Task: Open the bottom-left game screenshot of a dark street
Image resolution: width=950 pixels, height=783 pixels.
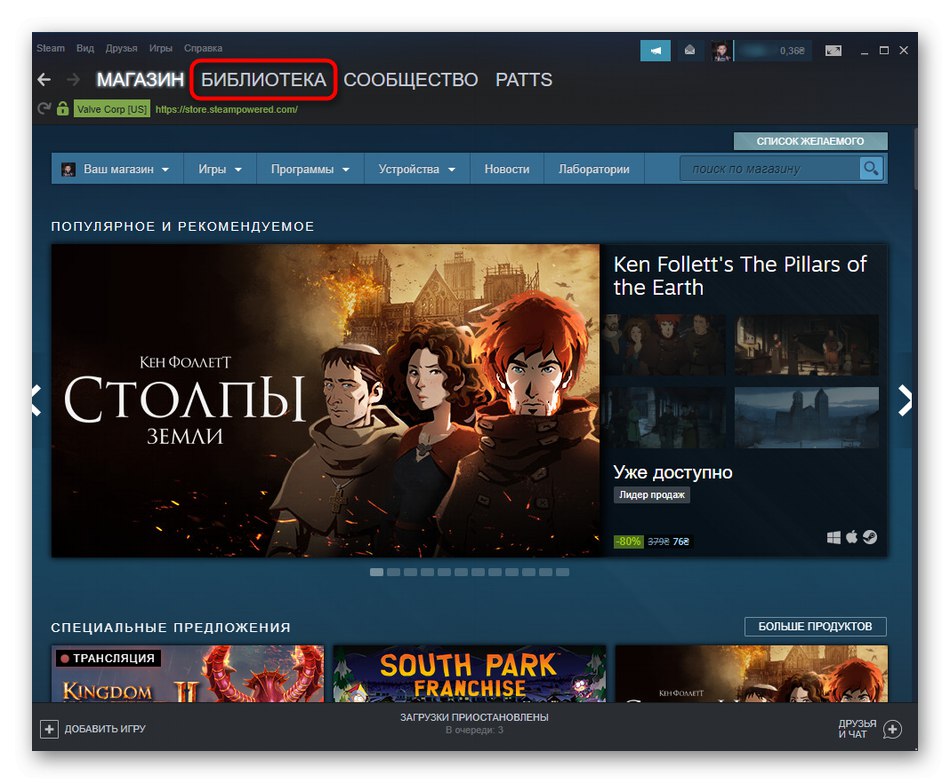Action: click(x=665, y=418)
